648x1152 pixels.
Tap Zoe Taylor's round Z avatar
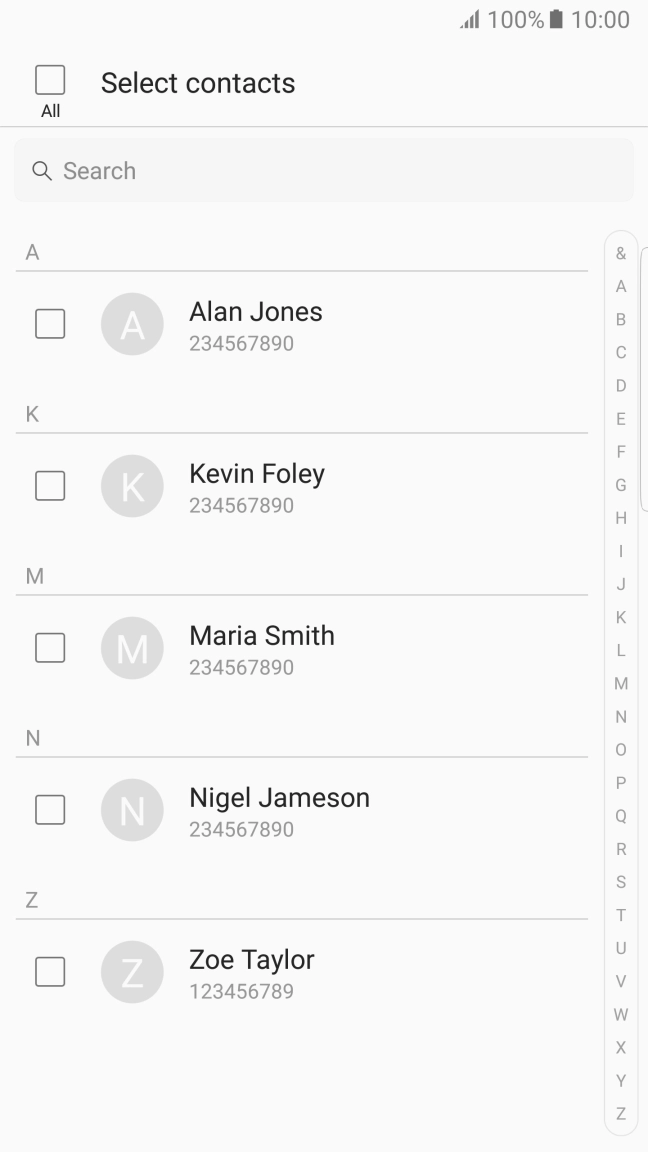coord(132,972)
